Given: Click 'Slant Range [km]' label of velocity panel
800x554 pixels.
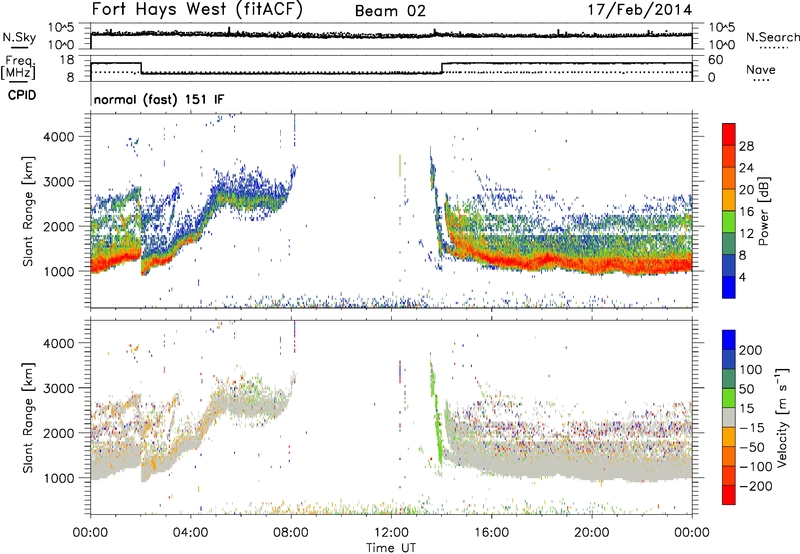Looking at the screenshot, I should 28,418.
